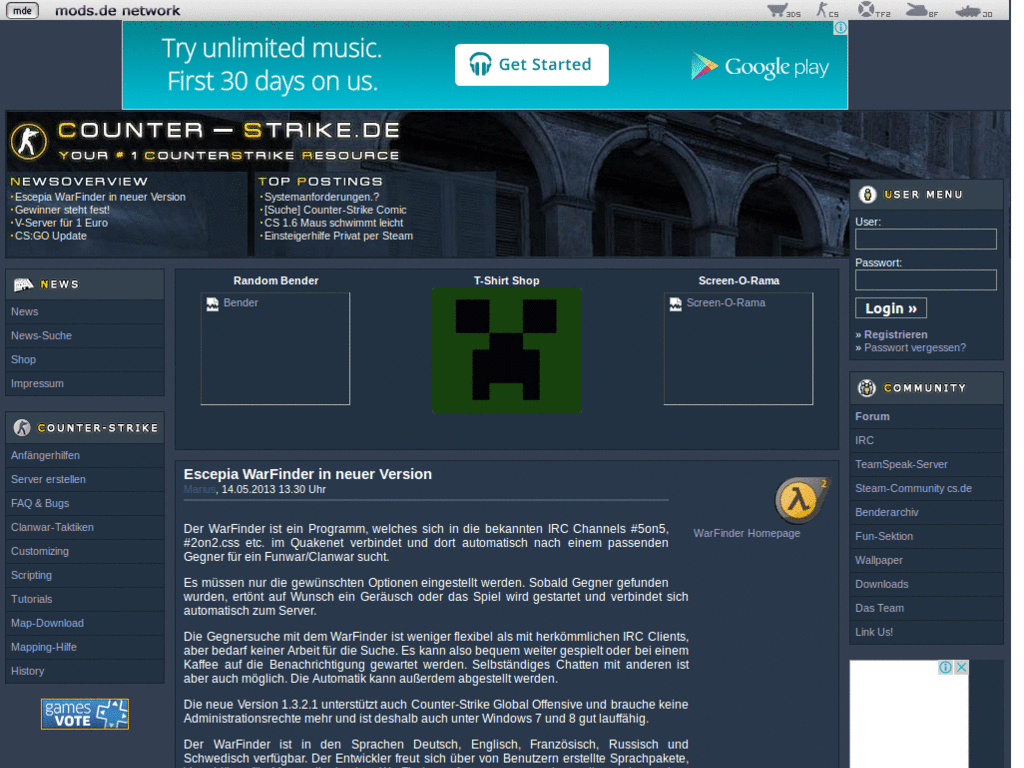Open News-Suche menu item

click(x=85, y=336)
